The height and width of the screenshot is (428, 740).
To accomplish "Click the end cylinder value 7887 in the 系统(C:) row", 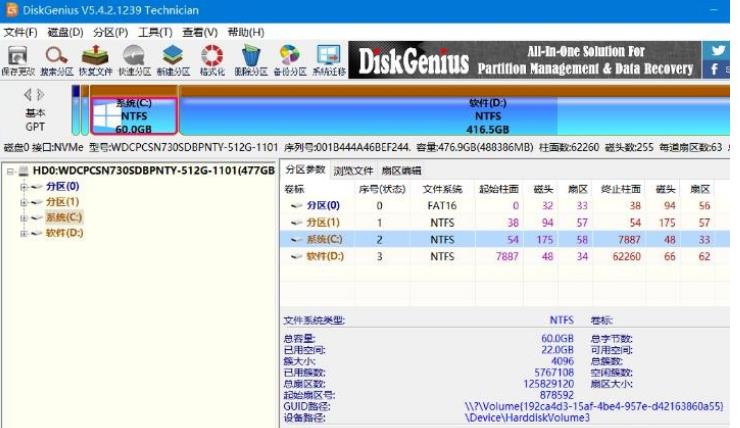I will [x=629, y=240].
